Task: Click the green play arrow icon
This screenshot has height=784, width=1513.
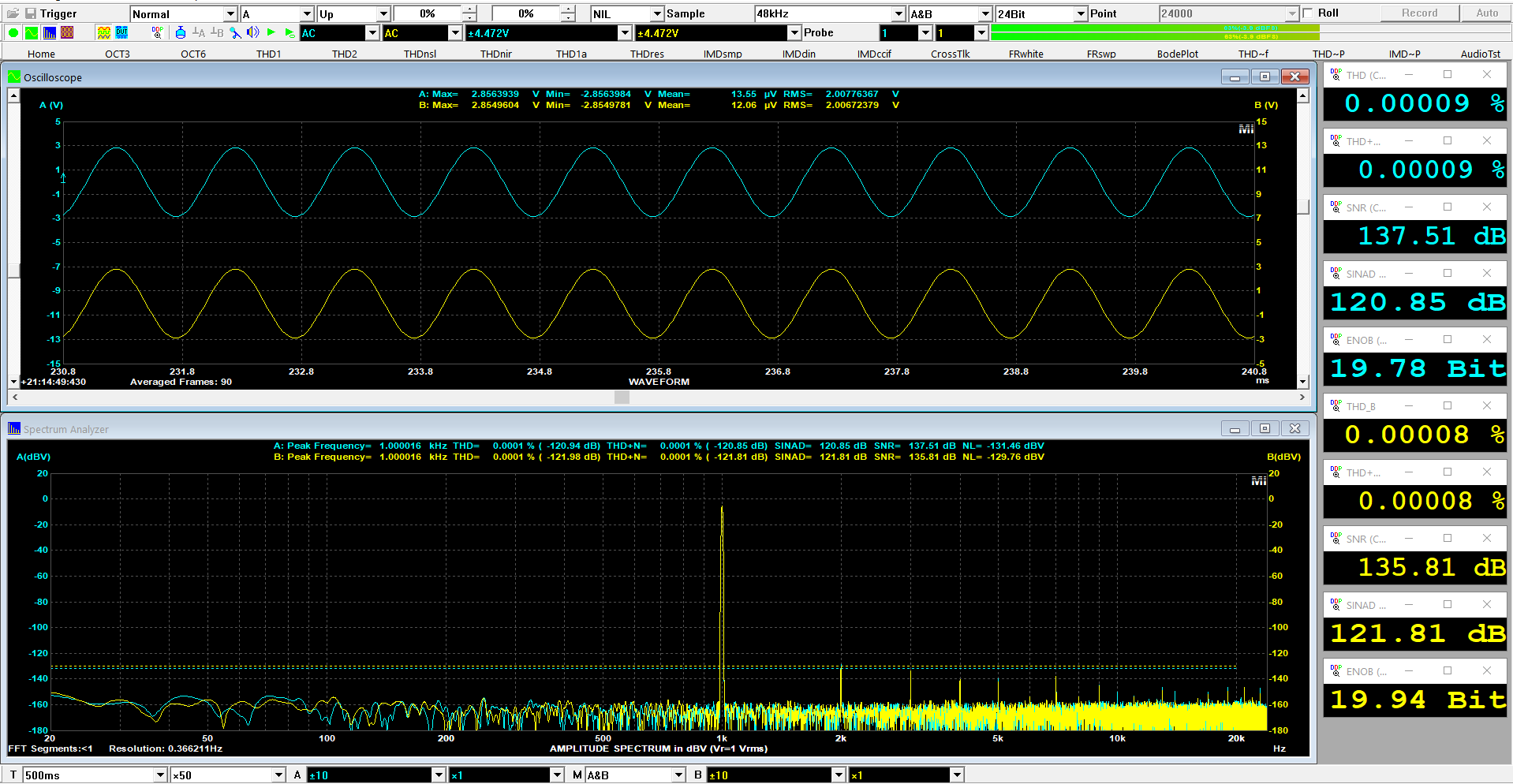Action: tap(271, 33)
